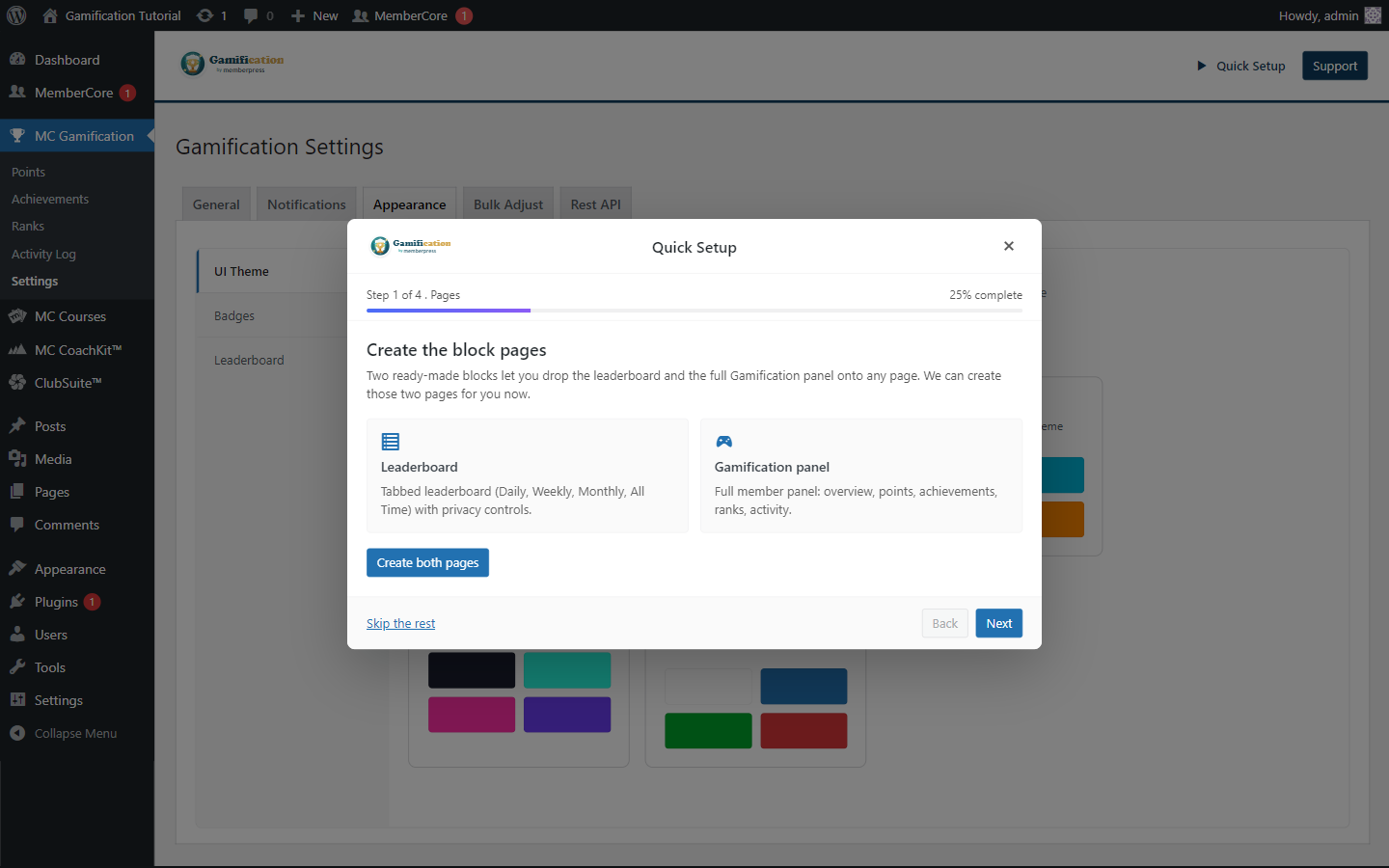Click the setup progress bar
This screenshot has width=1389, height=868.
click(694, 311)
